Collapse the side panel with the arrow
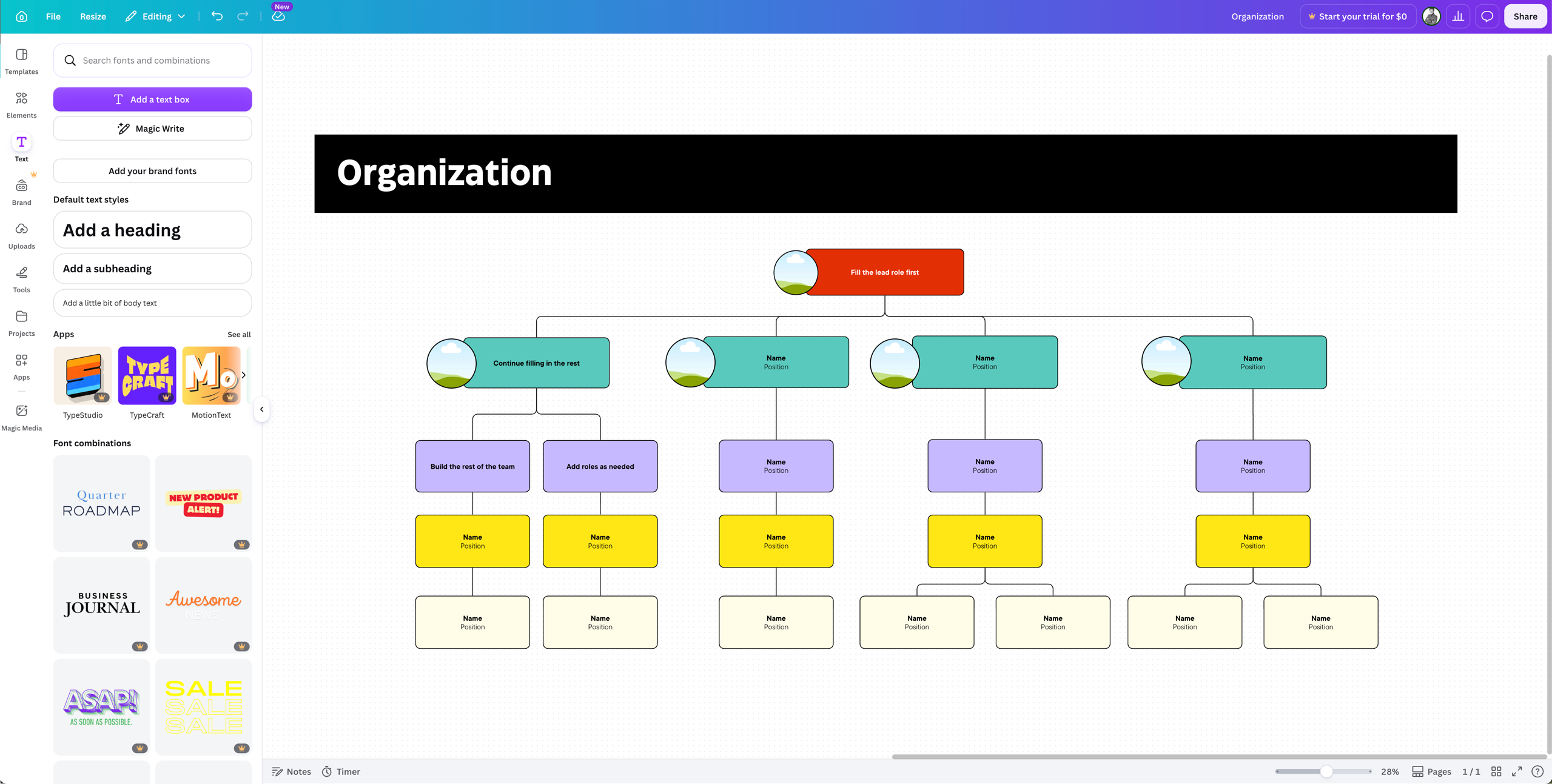The image size is (1552, 784). pos(261,409)
